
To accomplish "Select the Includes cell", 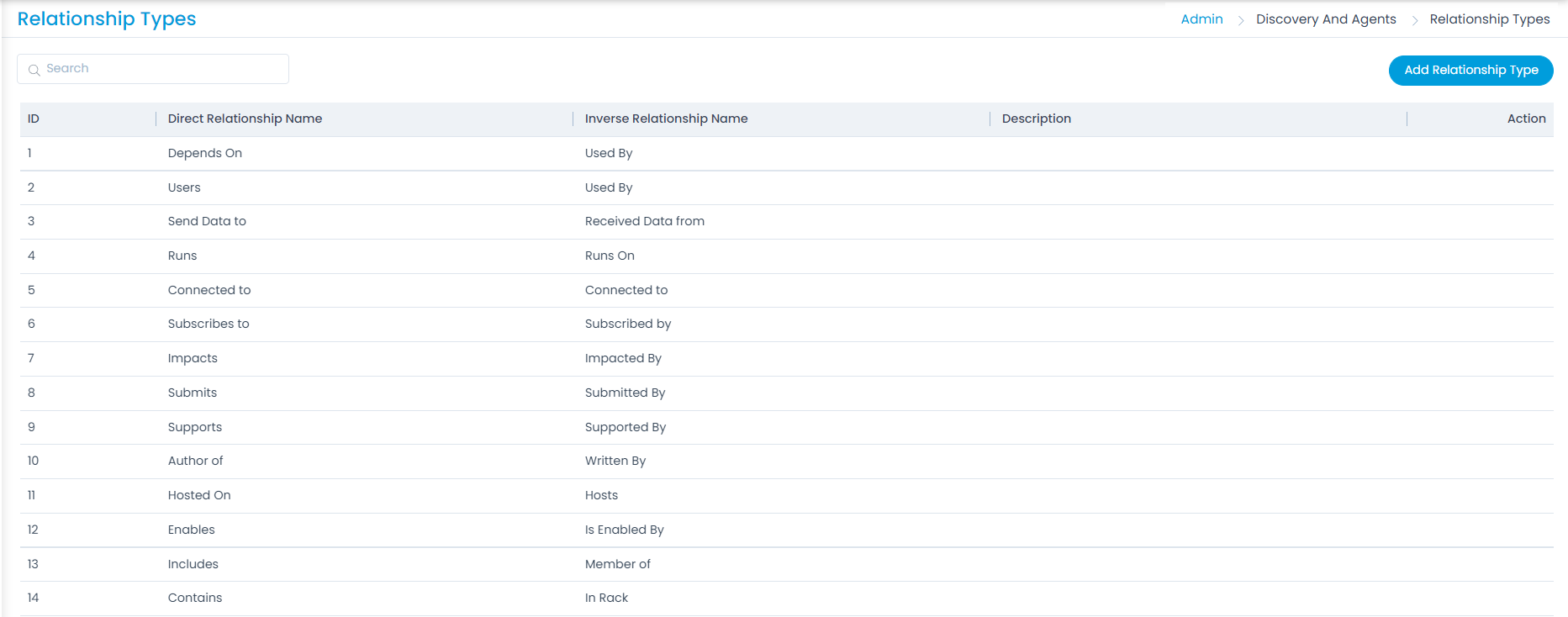I will tap(193, 564).
